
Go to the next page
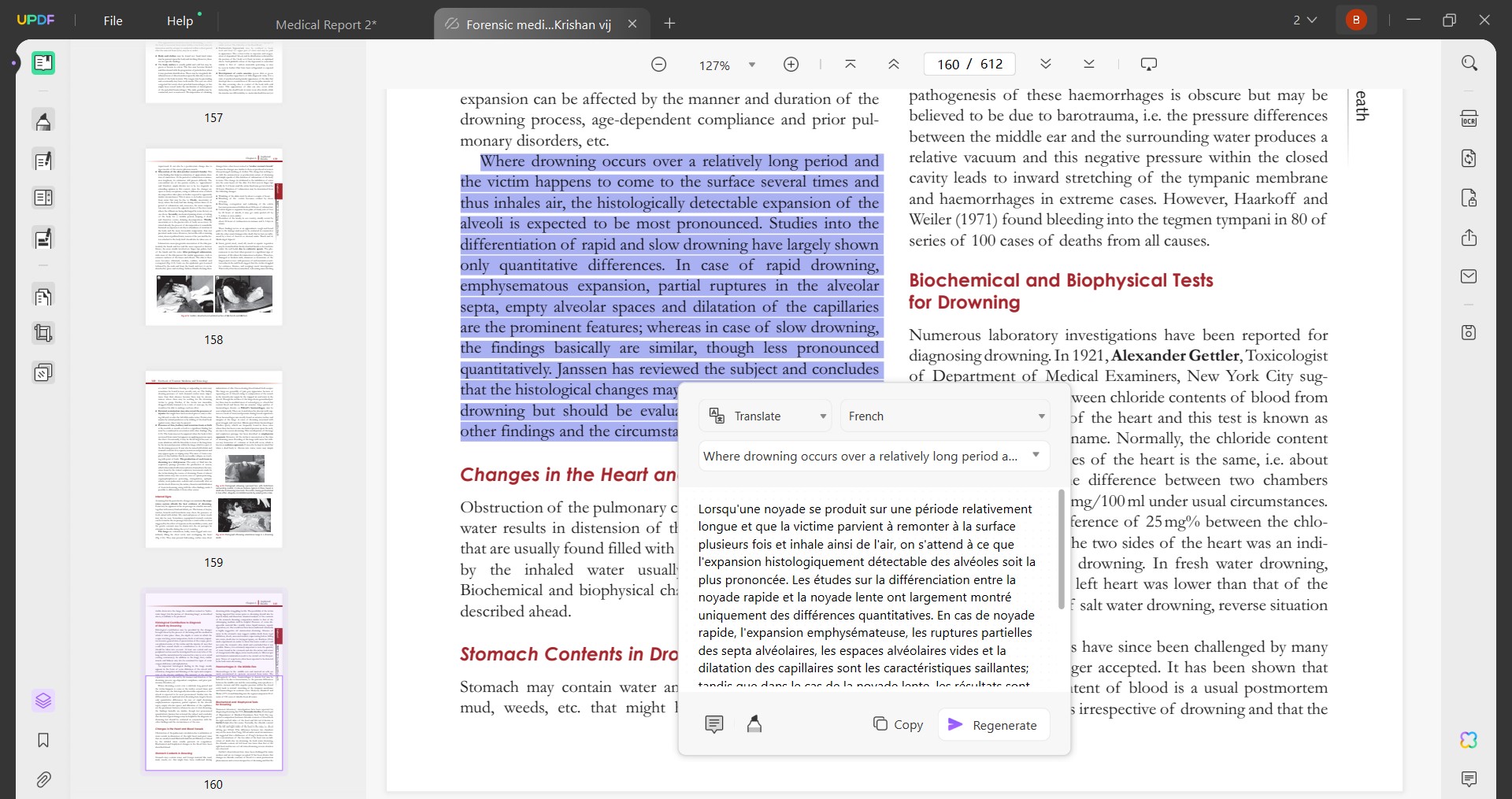[x=1046, y=65]
